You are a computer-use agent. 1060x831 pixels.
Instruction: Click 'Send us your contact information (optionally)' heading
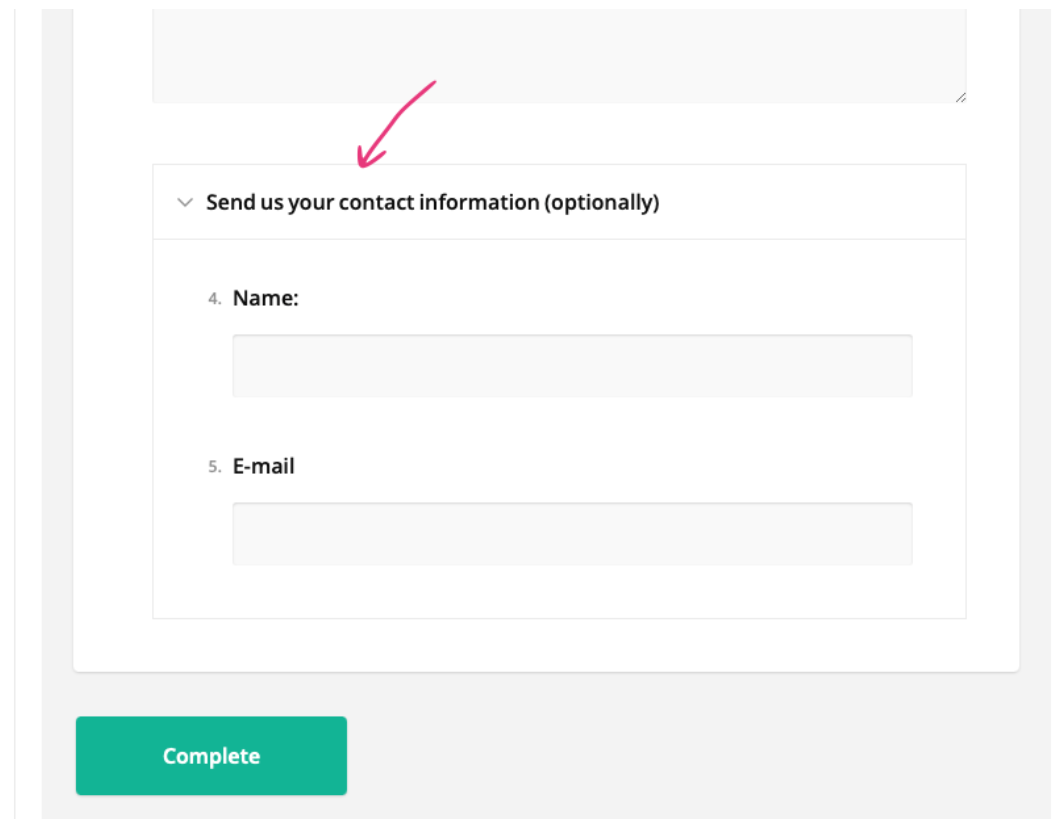point(432,202)
